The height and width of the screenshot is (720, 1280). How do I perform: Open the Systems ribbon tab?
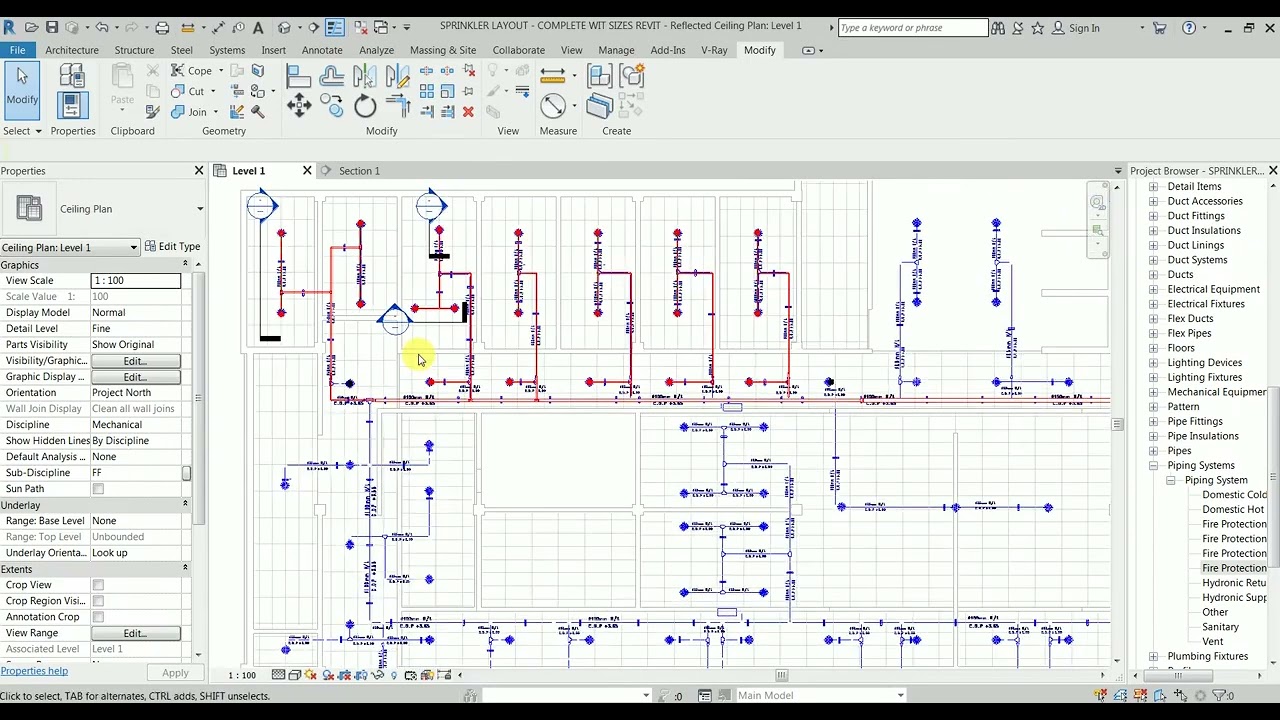pyautogui.click(x=227, y=50)
